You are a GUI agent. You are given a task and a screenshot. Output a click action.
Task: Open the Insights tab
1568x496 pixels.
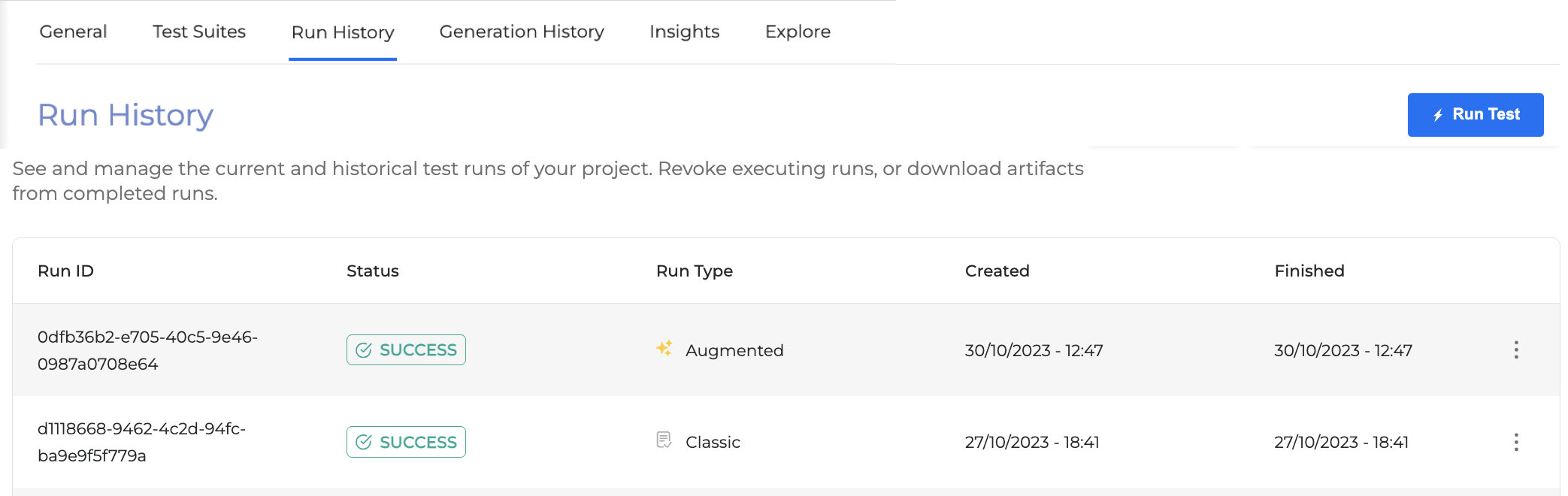pyautogui.click(x=684, y=32)
